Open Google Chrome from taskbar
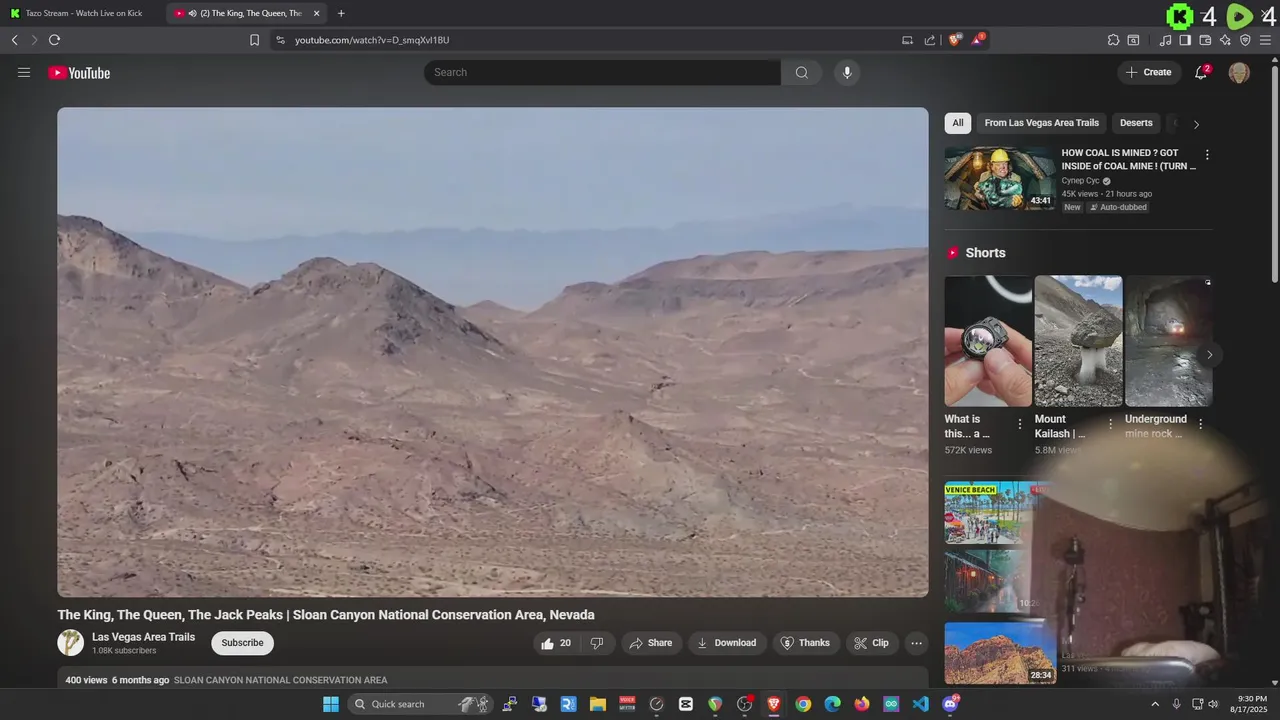The width and height of the screenshot is (1280, 720). tap(803, 704)
